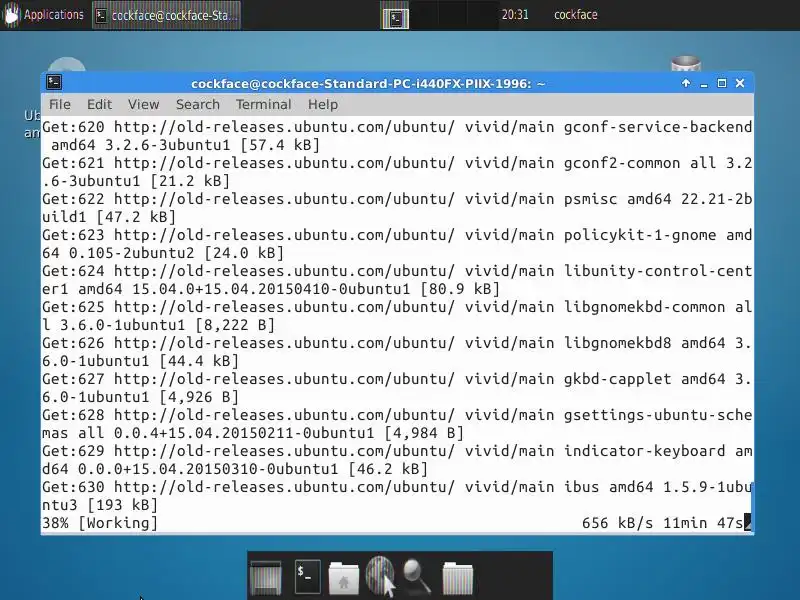Open the Search menu

197,105
